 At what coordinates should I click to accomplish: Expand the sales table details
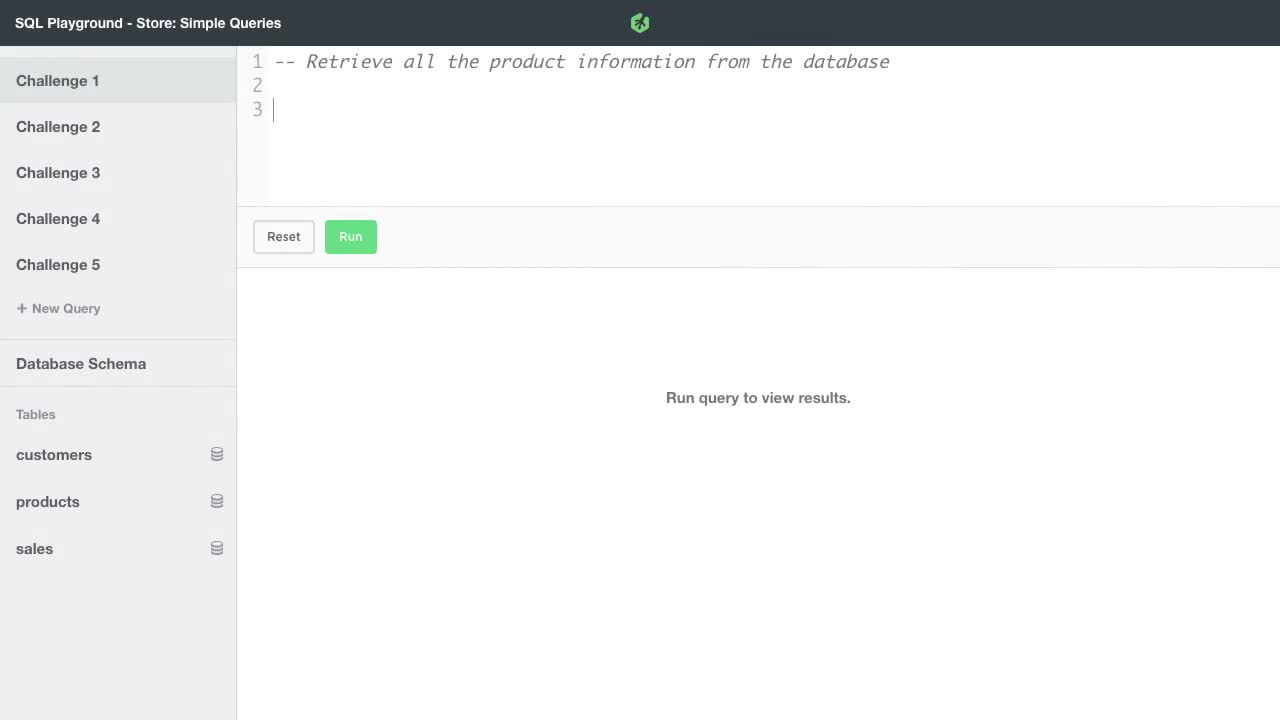tap(34, 548)
